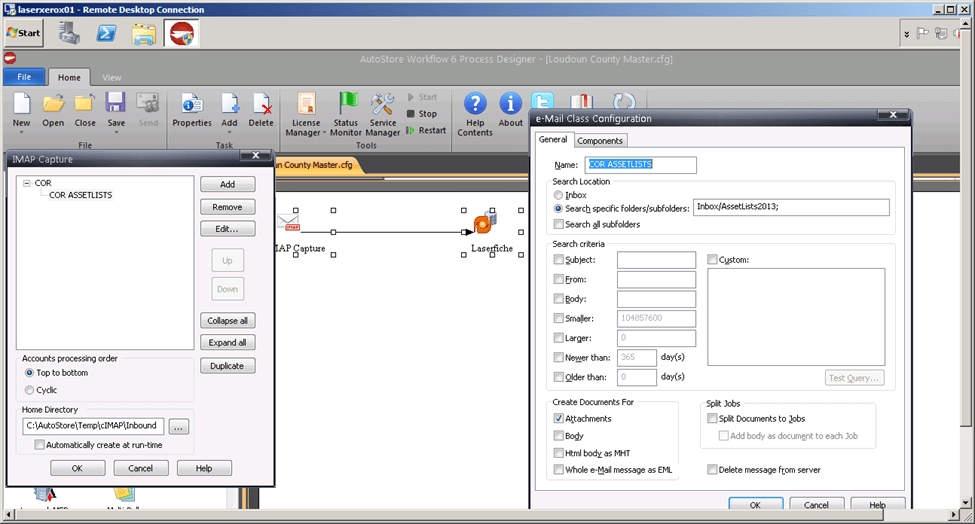Viewport: 975px width, 524px height.
Task: Click the Close folder icon in the ribbon
Action: [85, 104]
